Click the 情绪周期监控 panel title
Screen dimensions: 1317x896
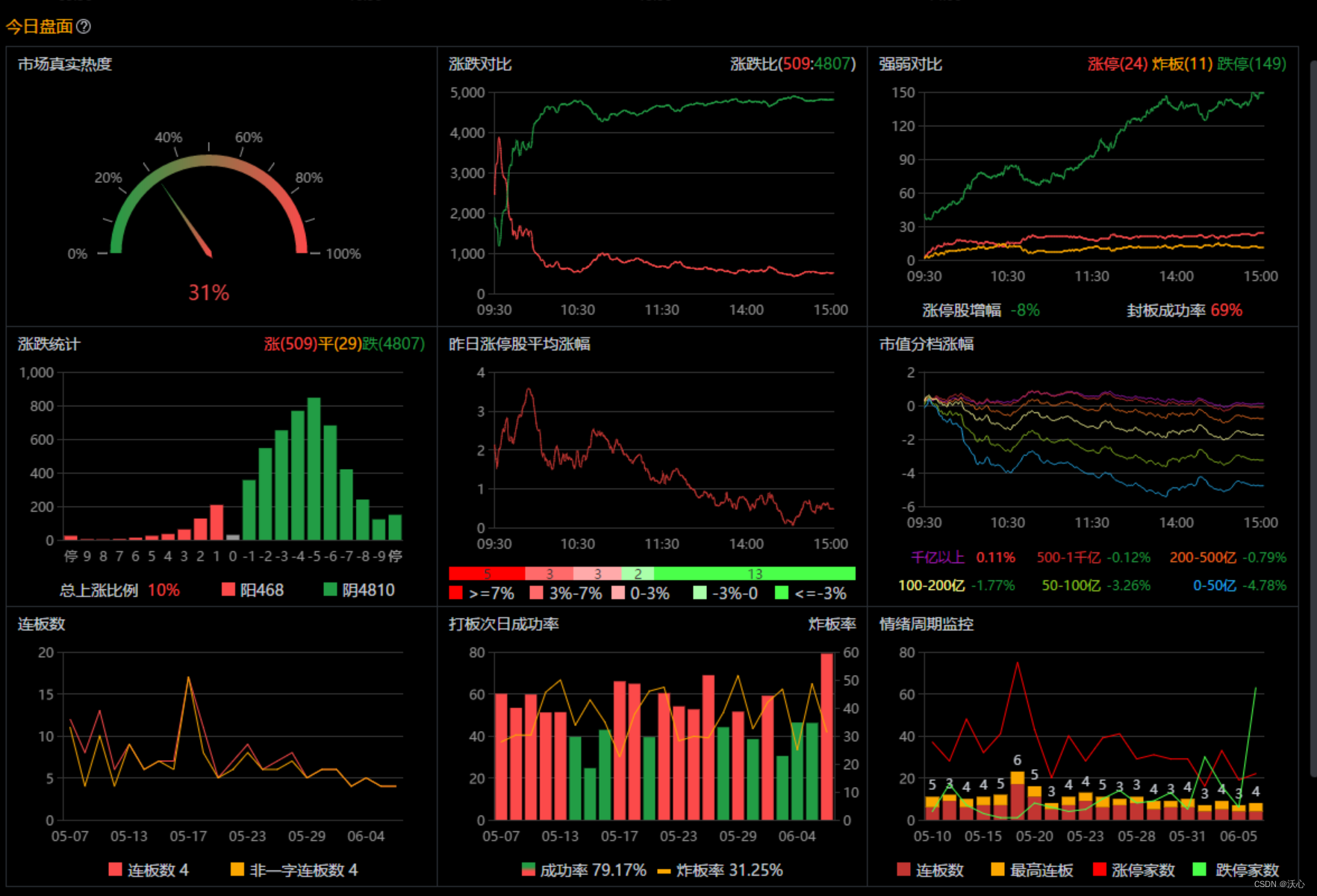(927, 623)
